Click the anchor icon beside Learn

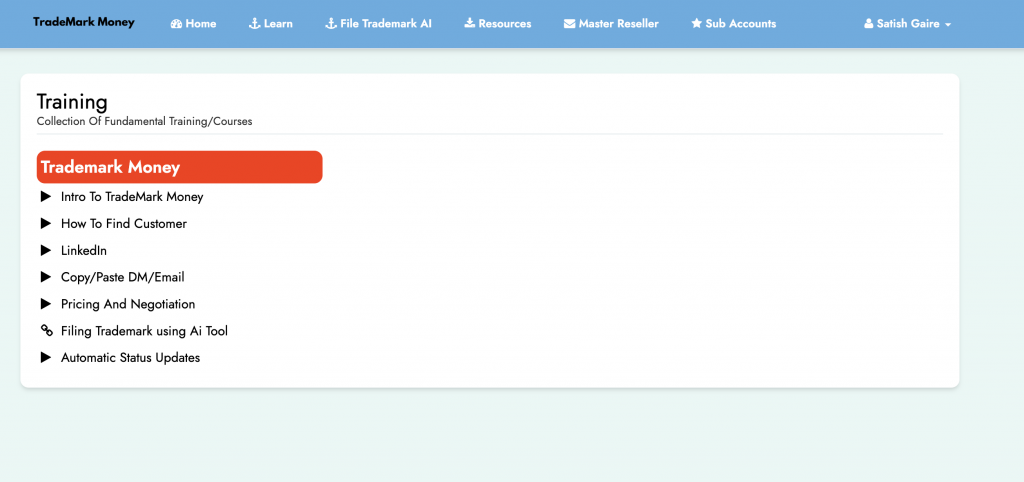pyautogui.click(x=255, y=24)
